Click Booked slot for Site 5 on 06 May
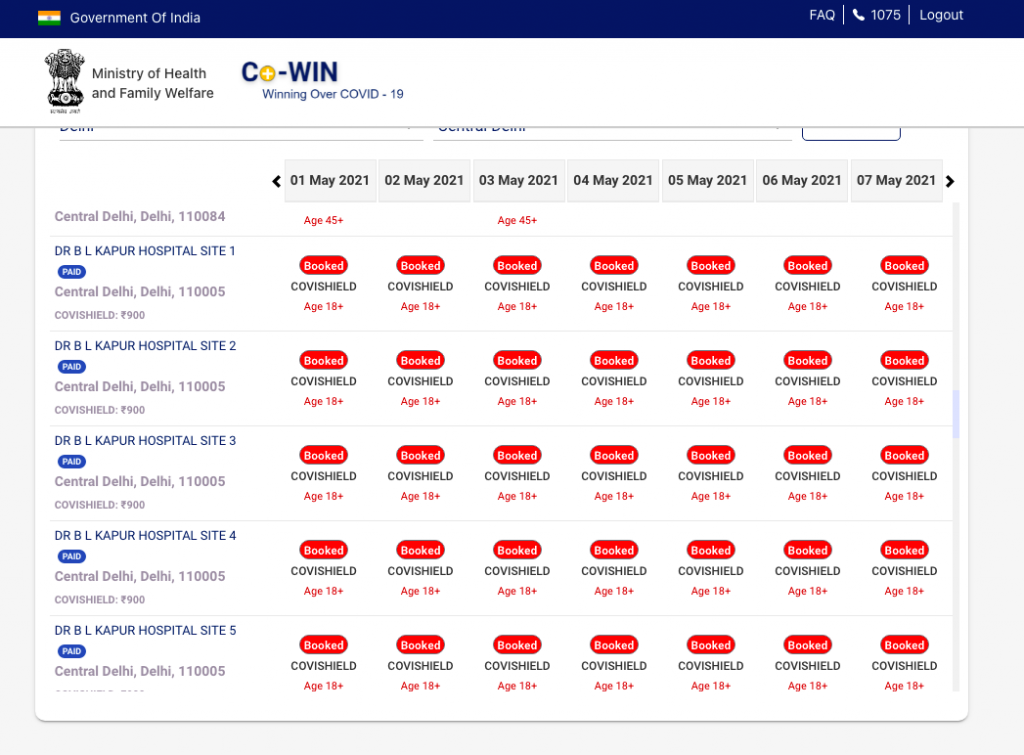 pos(808,645)
